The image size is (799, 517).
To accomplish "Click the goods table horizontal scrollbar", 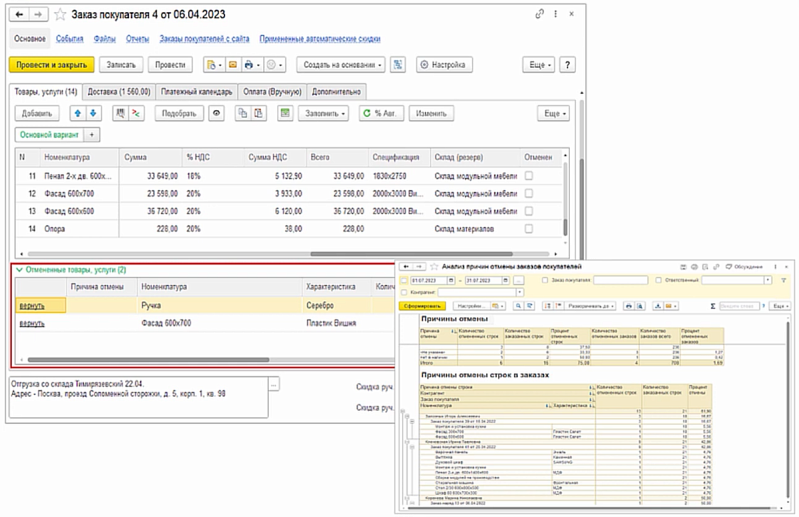I will (411, 254).
